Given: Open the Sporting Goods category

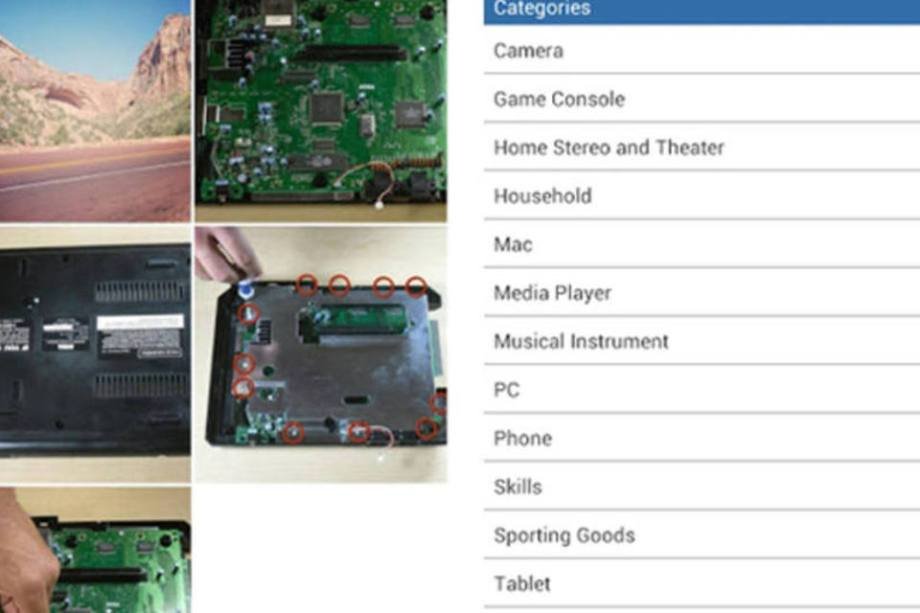Looking at the screenshot, I should (702, 535).
